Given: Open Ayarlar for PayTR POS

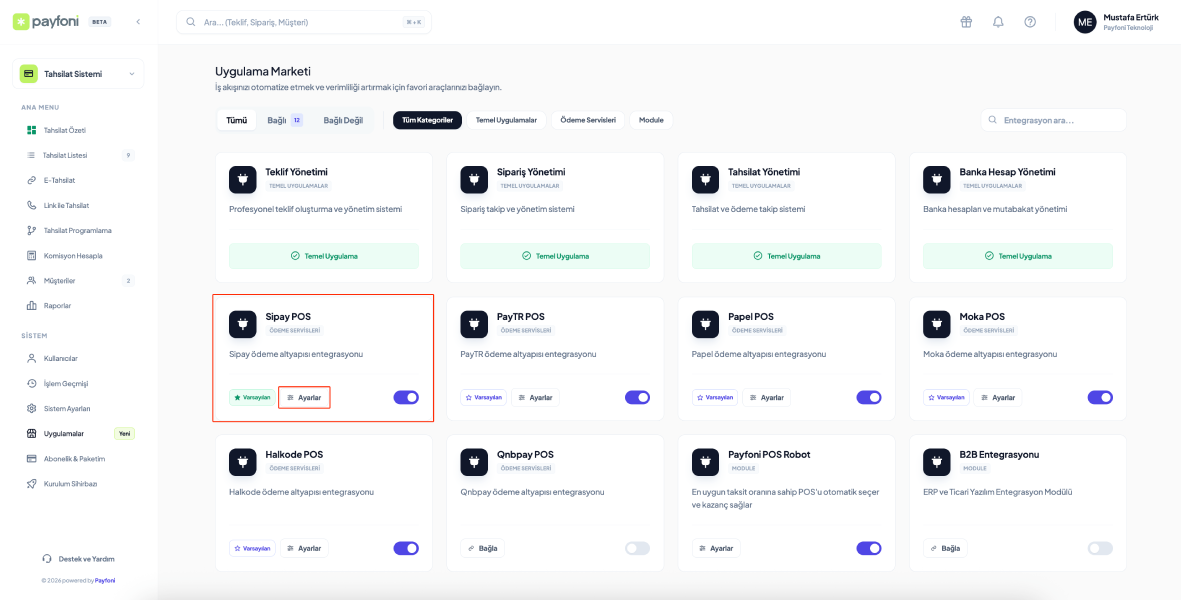Looking at the screenshot, I should [535, 397].
